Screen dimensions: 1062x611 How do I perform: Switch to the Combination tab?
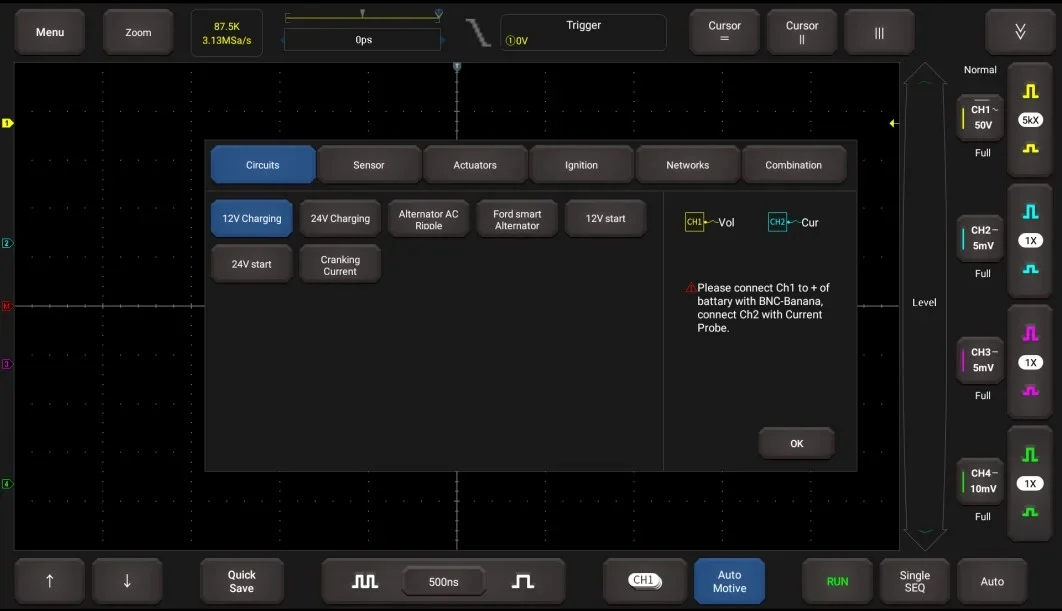793,165
